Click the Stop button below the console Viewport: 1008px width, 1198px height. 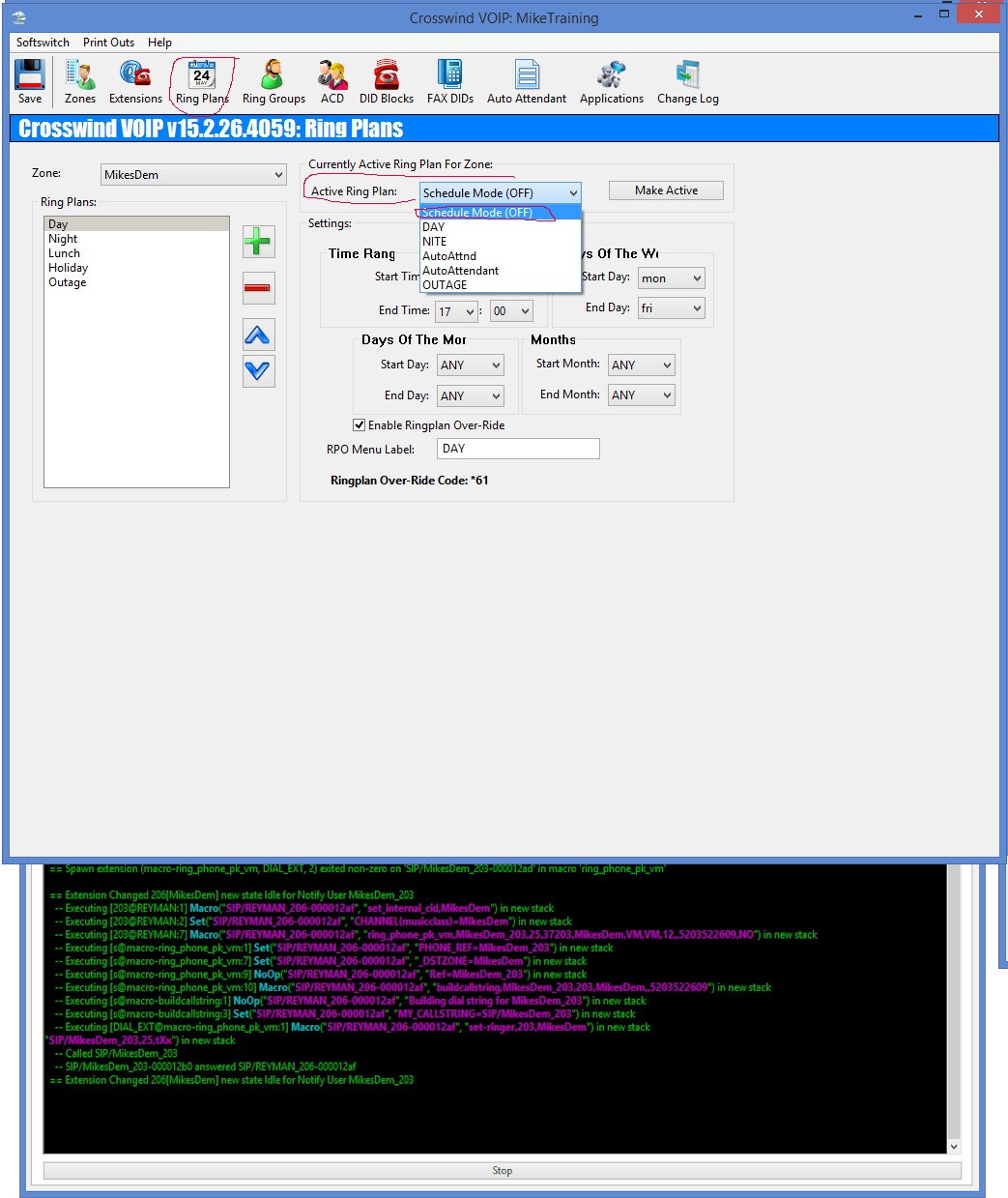point(502,1171)
